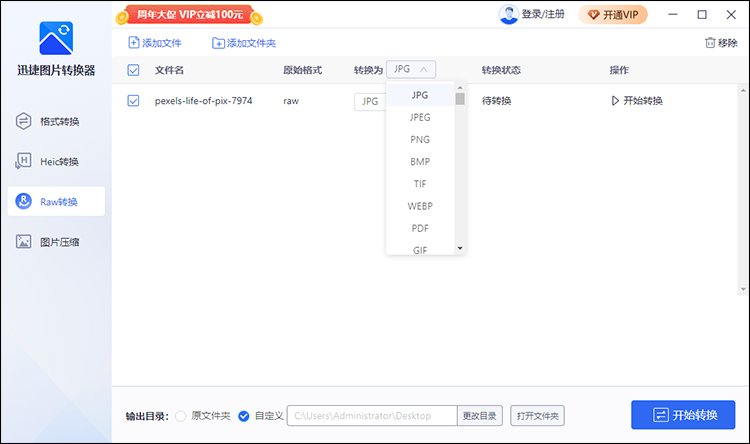The height and width of the screenshot is (444, 750).
Task: Choose WEBP in the format list
Action: click(x=420, y=206)
